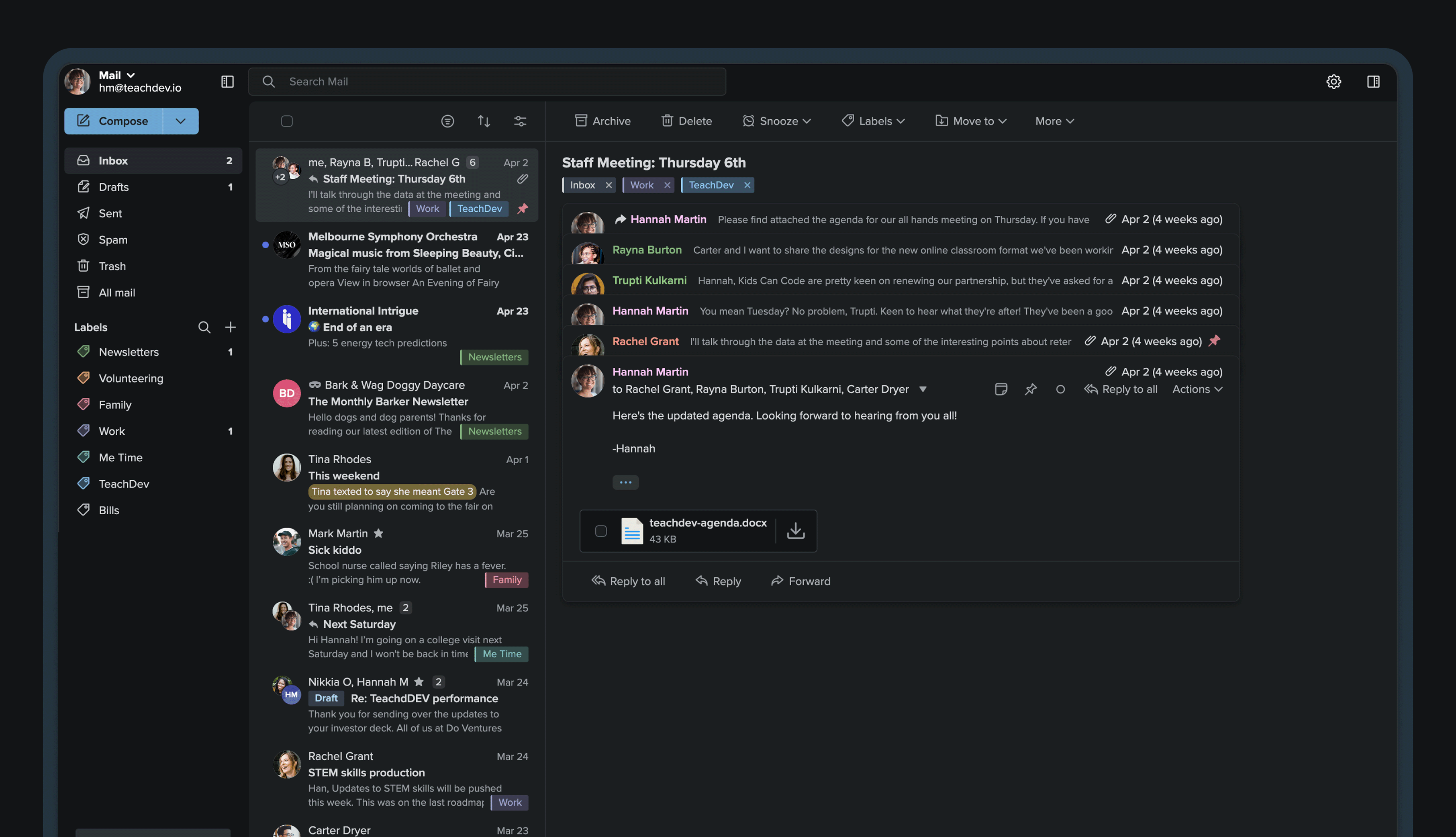Open the Drafts folder

153,187
